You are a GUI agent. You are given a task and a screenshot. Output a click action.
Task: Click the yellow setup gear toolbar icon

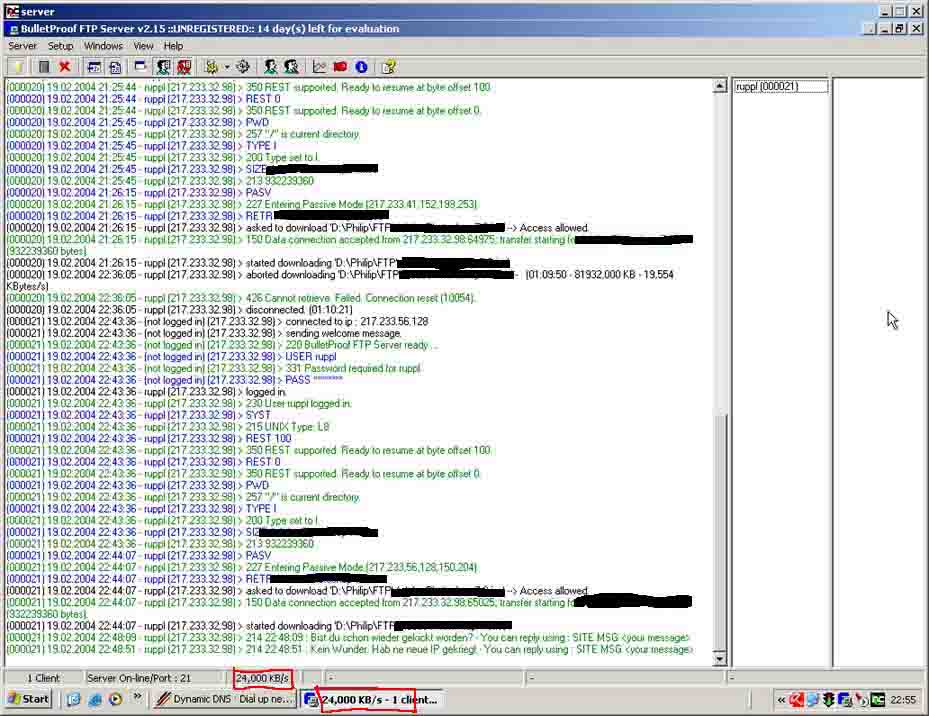pos(212,66)
